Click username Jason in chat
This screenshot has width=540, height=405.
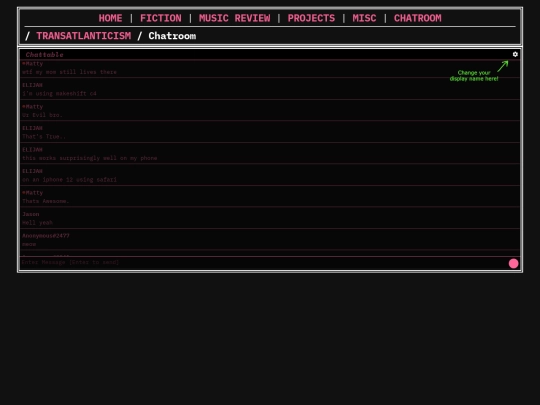pos(31,214)
